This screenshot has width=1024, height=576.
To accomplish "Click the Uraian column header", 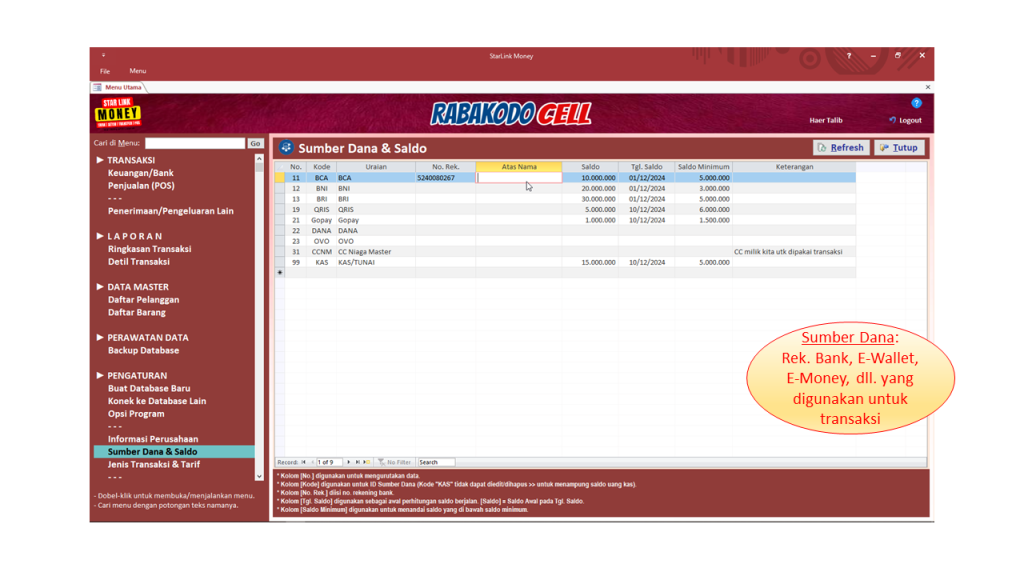I will click(x=376, y=167).
